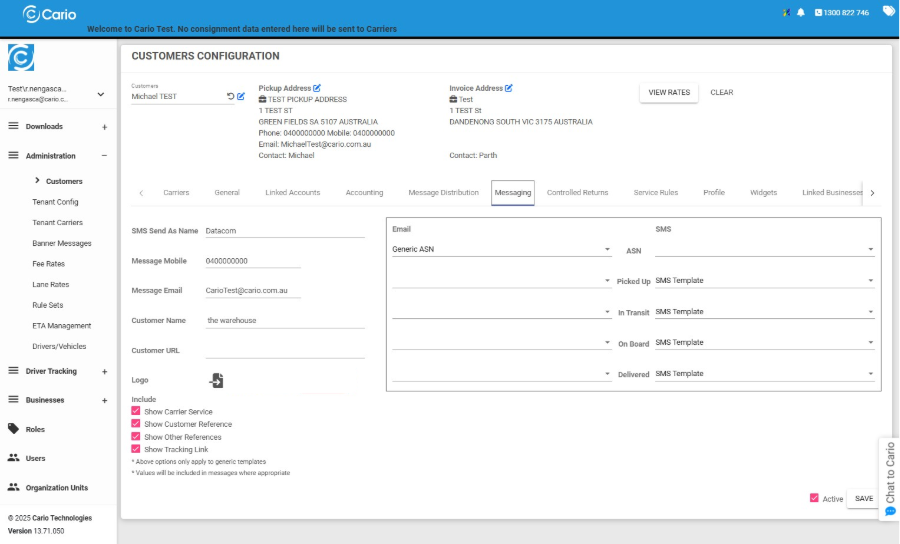This screenshot has width=900, height=544.
Task: Click the SMS Send As Name field
Action: pos(284,230)
